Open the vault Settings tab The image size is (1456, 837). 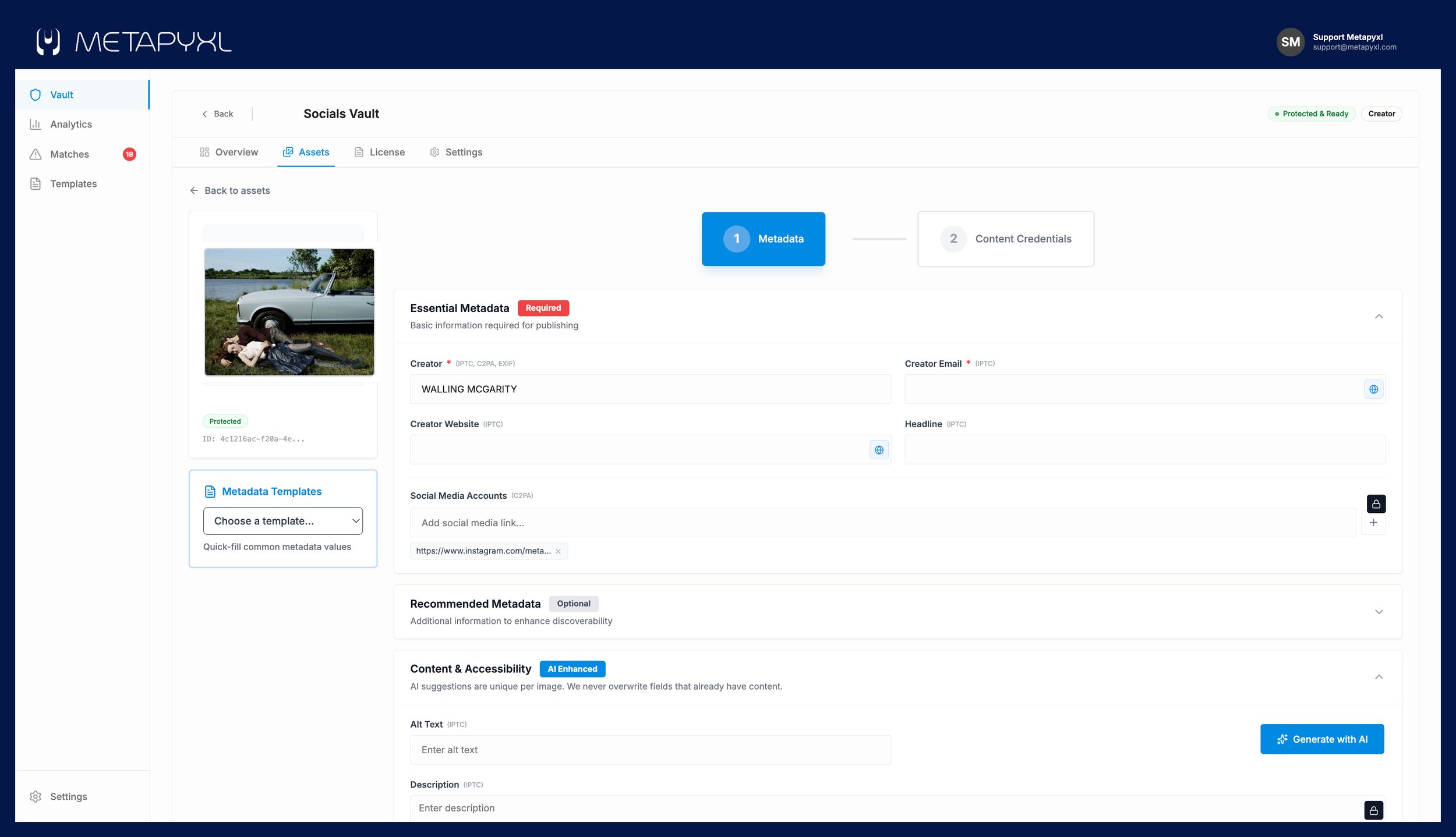pos(456,152)
